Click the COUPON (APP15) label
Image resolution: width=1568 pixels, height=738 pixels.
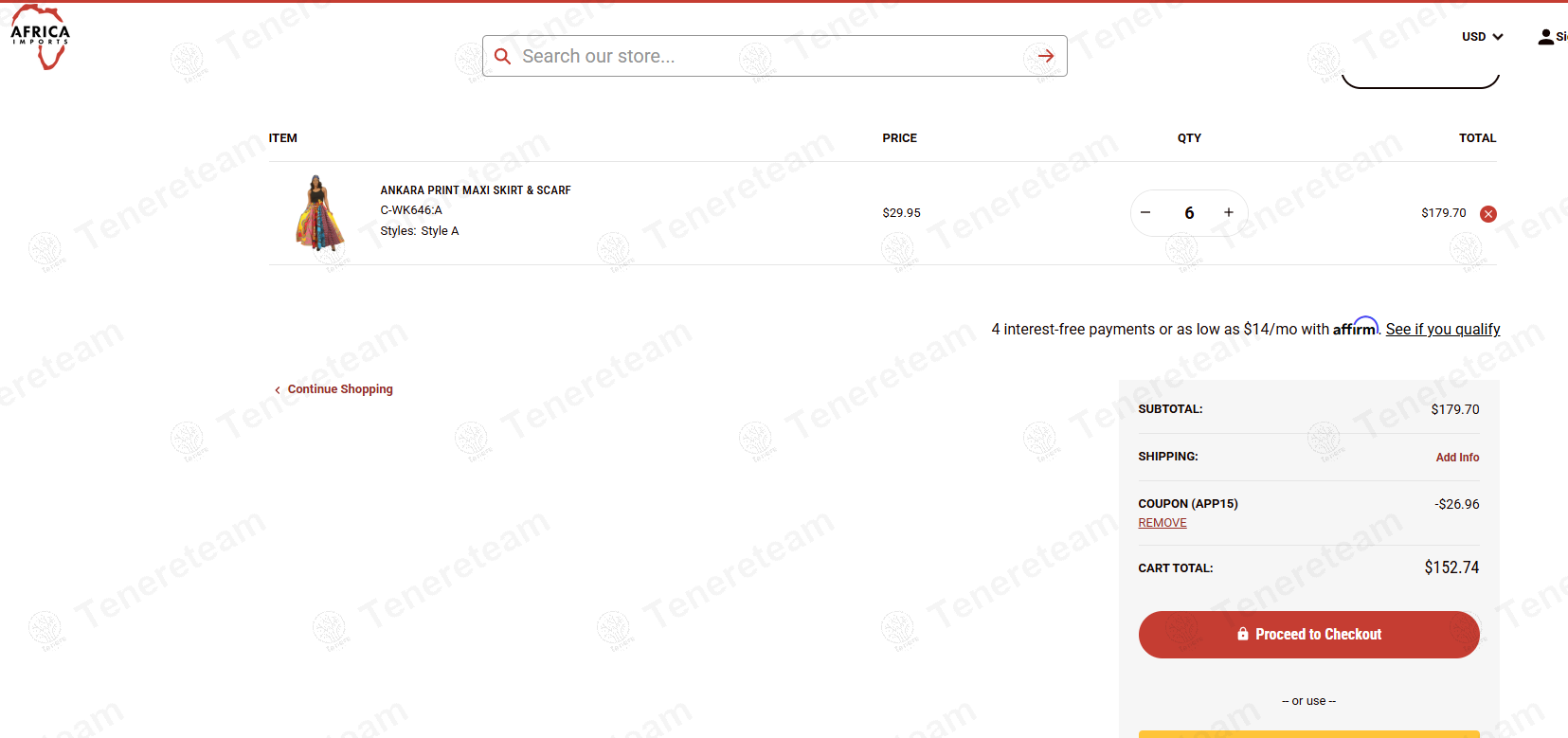pos(1188,504)
